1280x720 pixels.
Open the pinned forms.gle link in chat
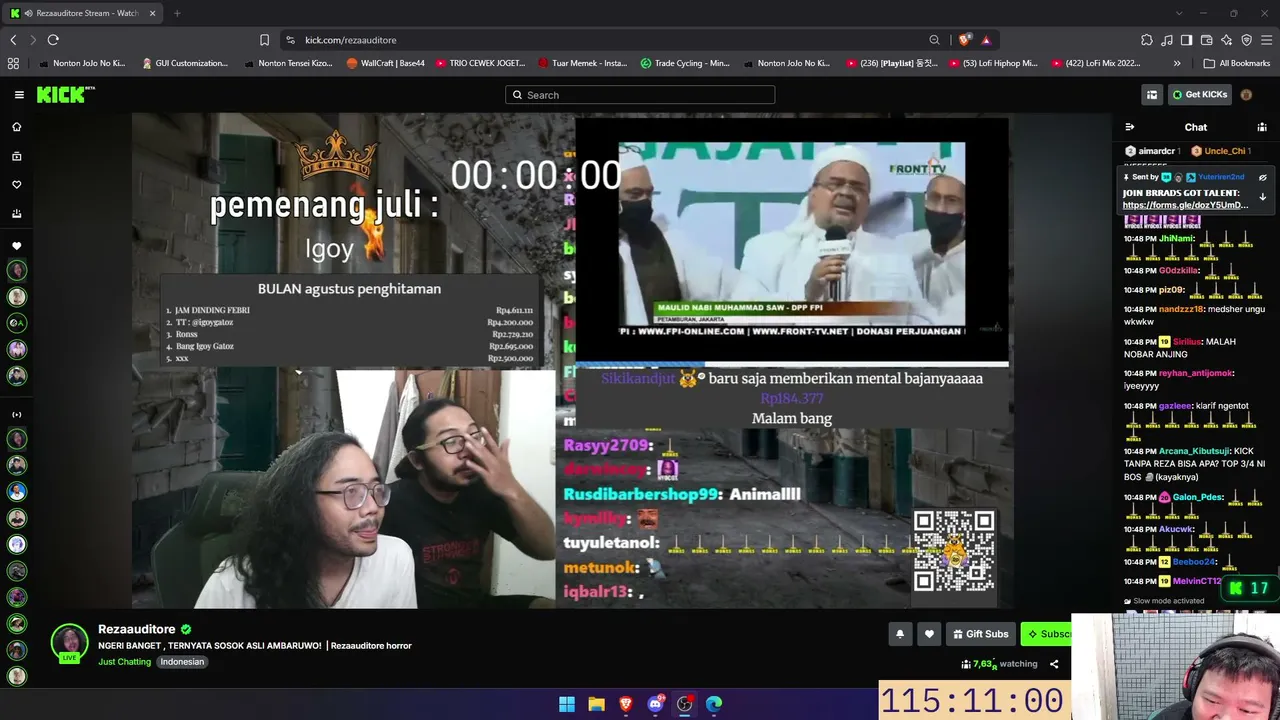pos(1185,205)
